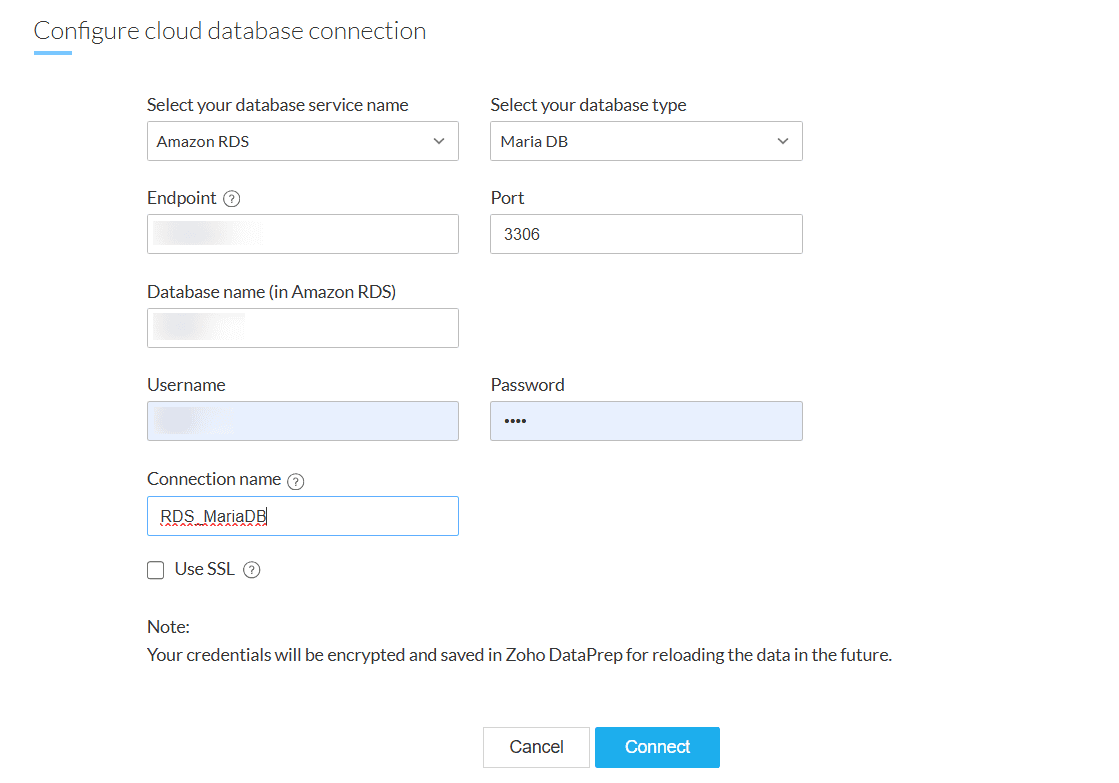This screenshot has width=1119, height=783.
Task: Click the Endpoint help question mark icon
Action: (232, 199)
